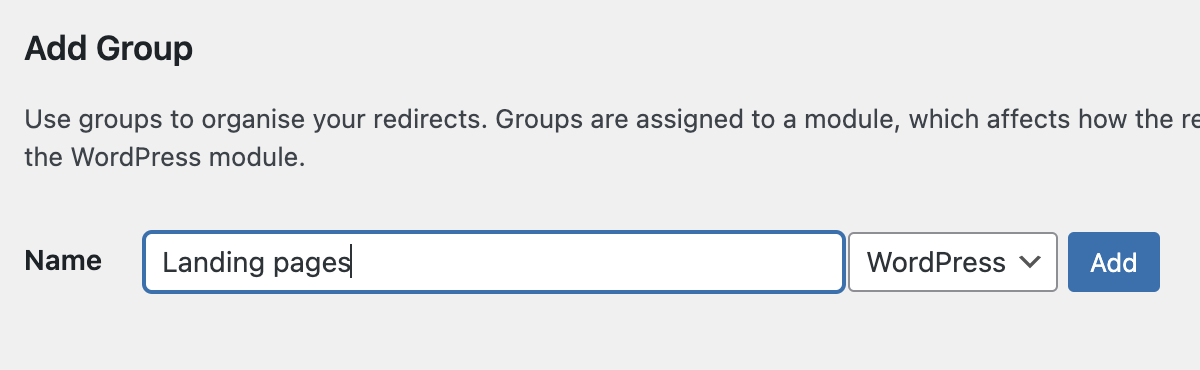Submit the new group with Add
The image size is (1200, 370).
point(1113,262)
